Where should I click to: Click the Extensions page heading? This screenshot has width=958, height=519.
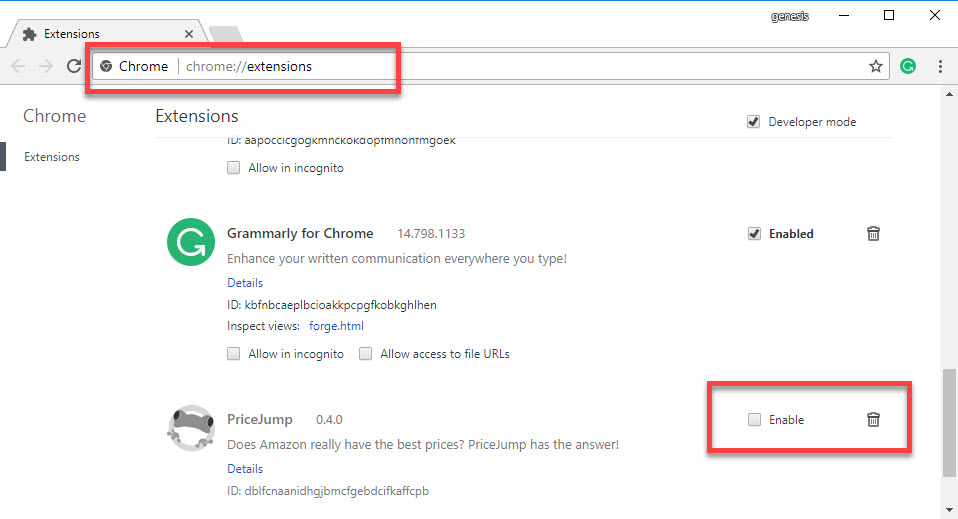point(197,116)
